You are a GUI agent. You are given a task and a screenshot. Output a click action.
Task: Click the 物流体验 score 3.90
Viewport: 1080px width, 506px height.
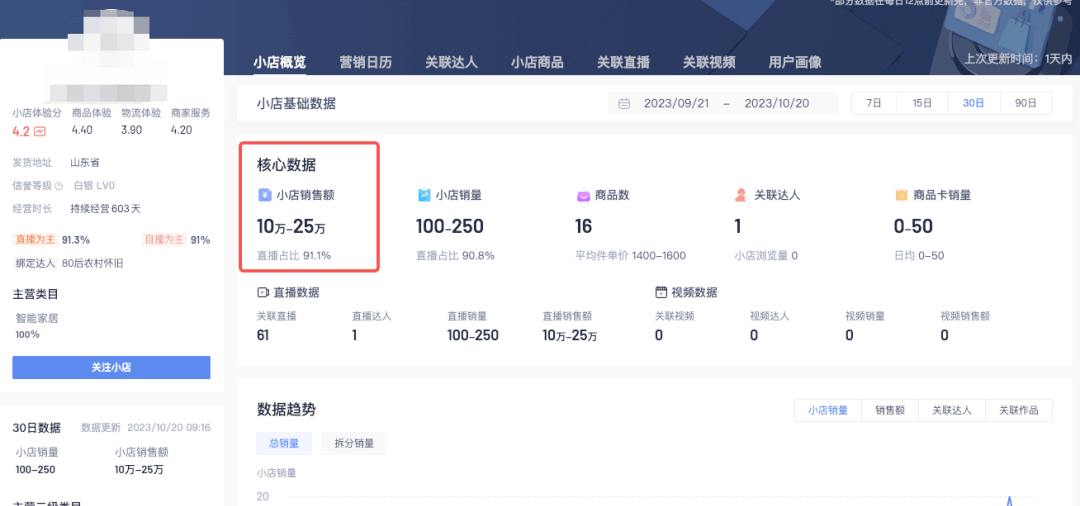[x=132, y=130]
